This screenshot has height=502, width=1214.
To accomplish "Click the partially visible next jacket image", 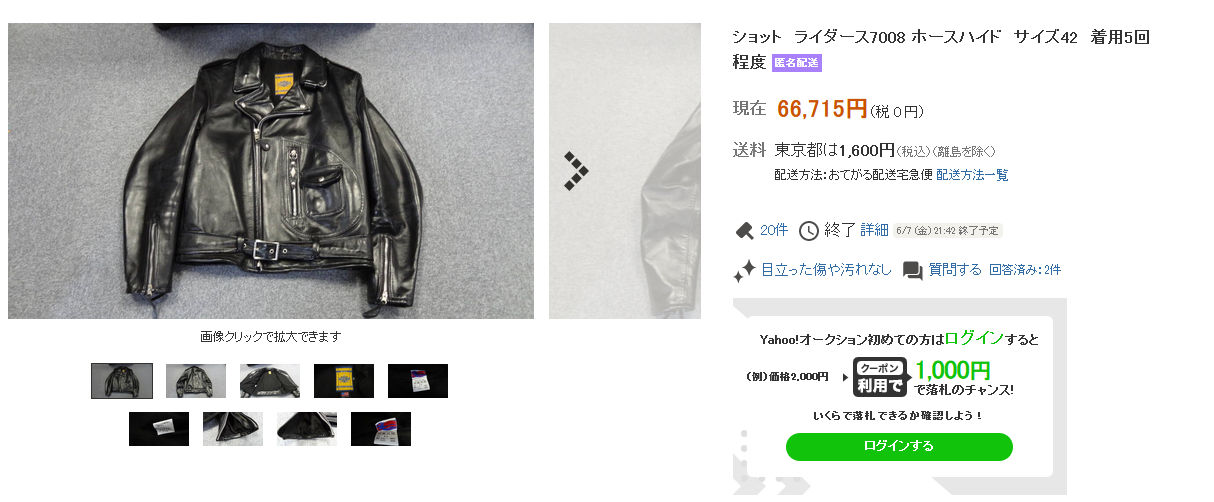I will tap(625, 171).
